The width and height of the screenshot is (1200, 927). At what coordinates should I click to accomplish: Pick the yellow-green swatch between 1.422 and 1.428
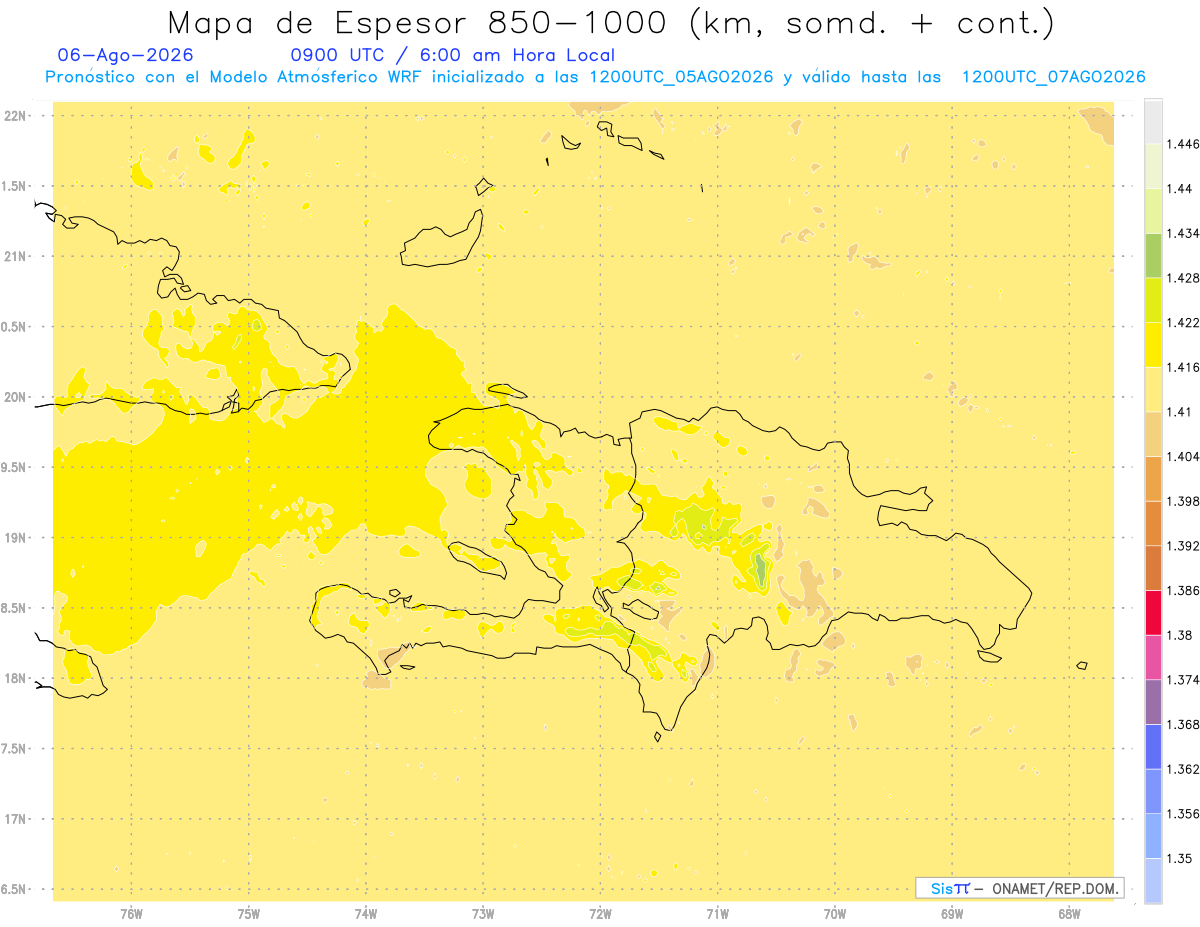[x=1153, y=300]
